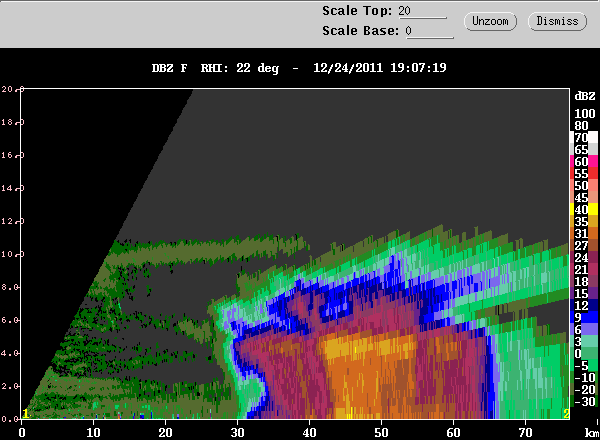Click the km unit label
Viewport: 600px width, 440px height.
(x=592, y=433)
